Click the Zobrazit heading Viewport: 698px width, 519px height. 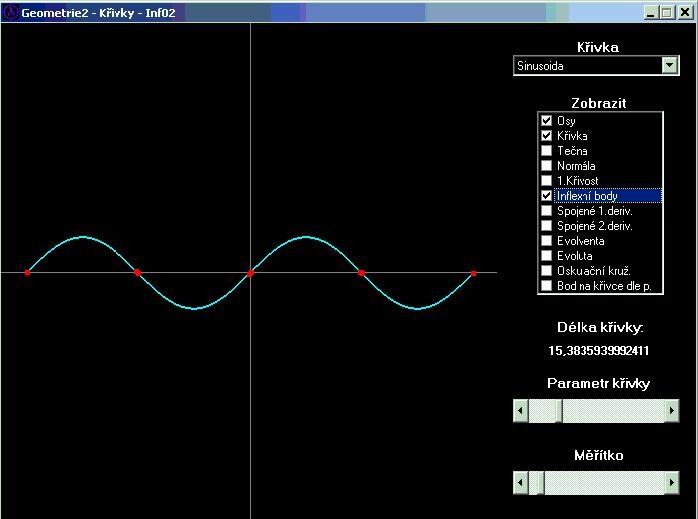click(598, 103)
